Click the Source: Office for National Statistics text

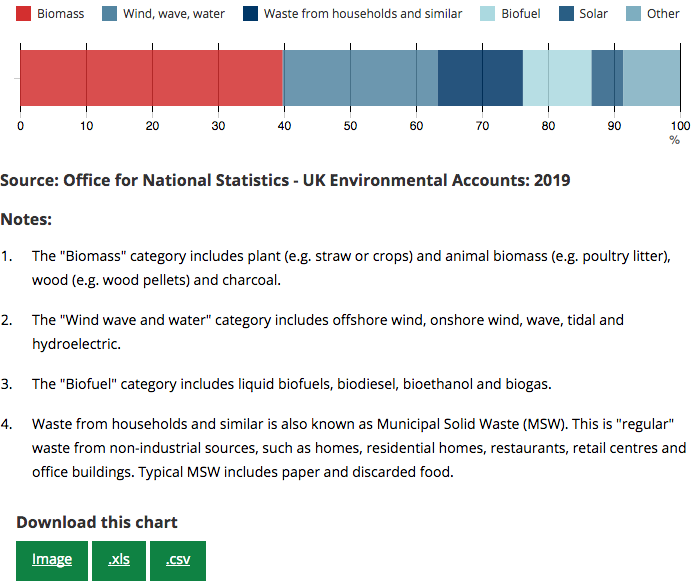(285, 180)
